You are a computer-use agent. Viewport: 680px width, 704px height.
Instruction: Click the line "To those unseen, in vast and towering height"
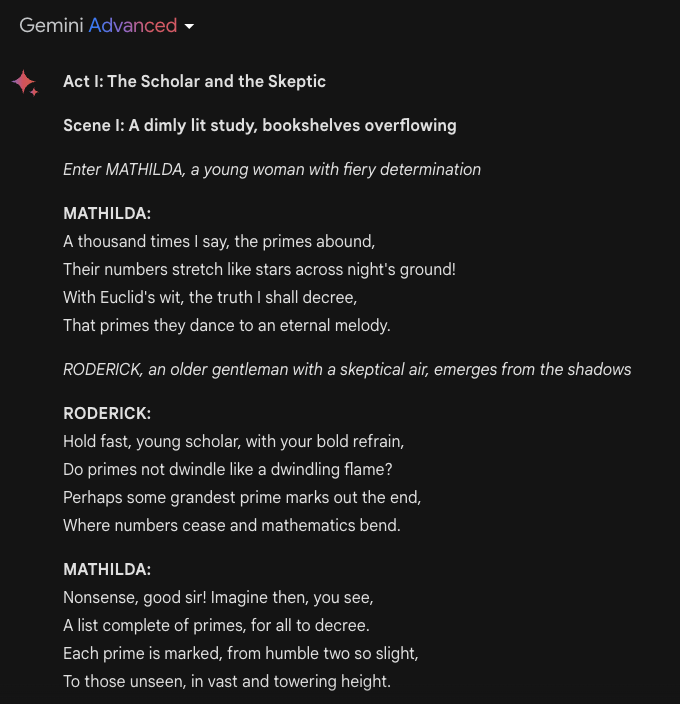click(x=226, y=681)
